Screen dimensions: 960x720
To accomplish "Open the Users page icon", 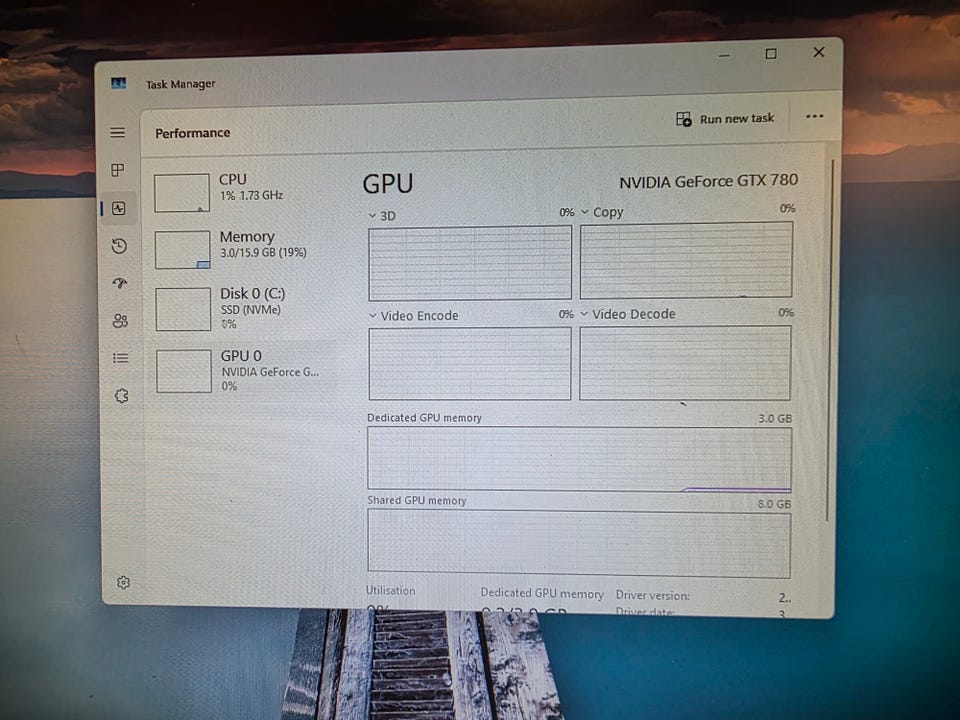I will coord(121,321).
